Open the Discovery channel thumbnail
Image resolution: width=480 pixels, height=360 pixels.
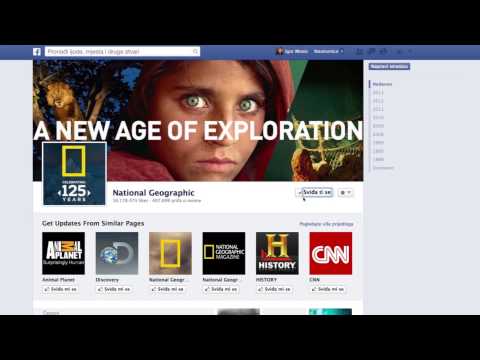(x=117, y=253)
